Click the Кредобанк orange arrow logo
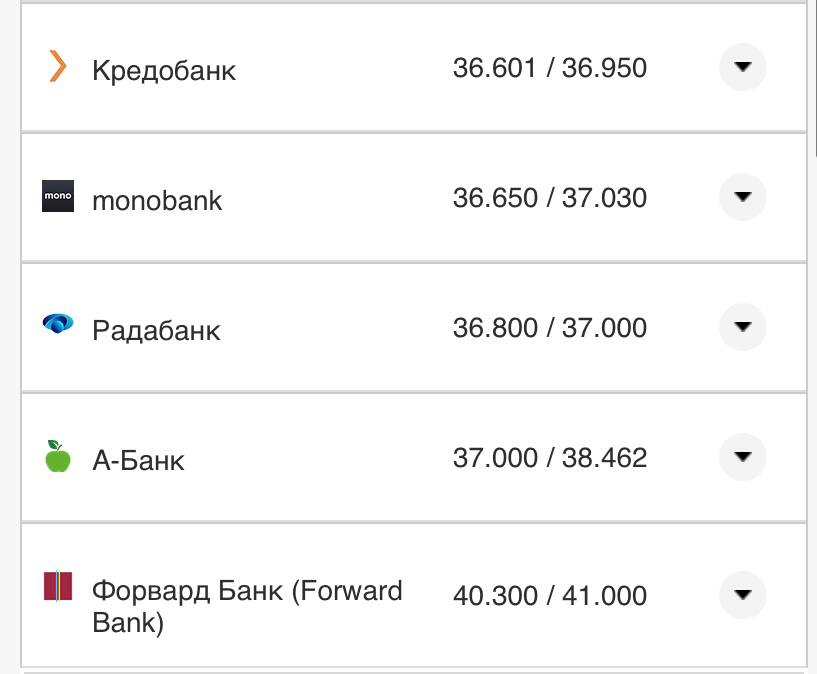The image size is (817, 674). (x=56, y=68)
